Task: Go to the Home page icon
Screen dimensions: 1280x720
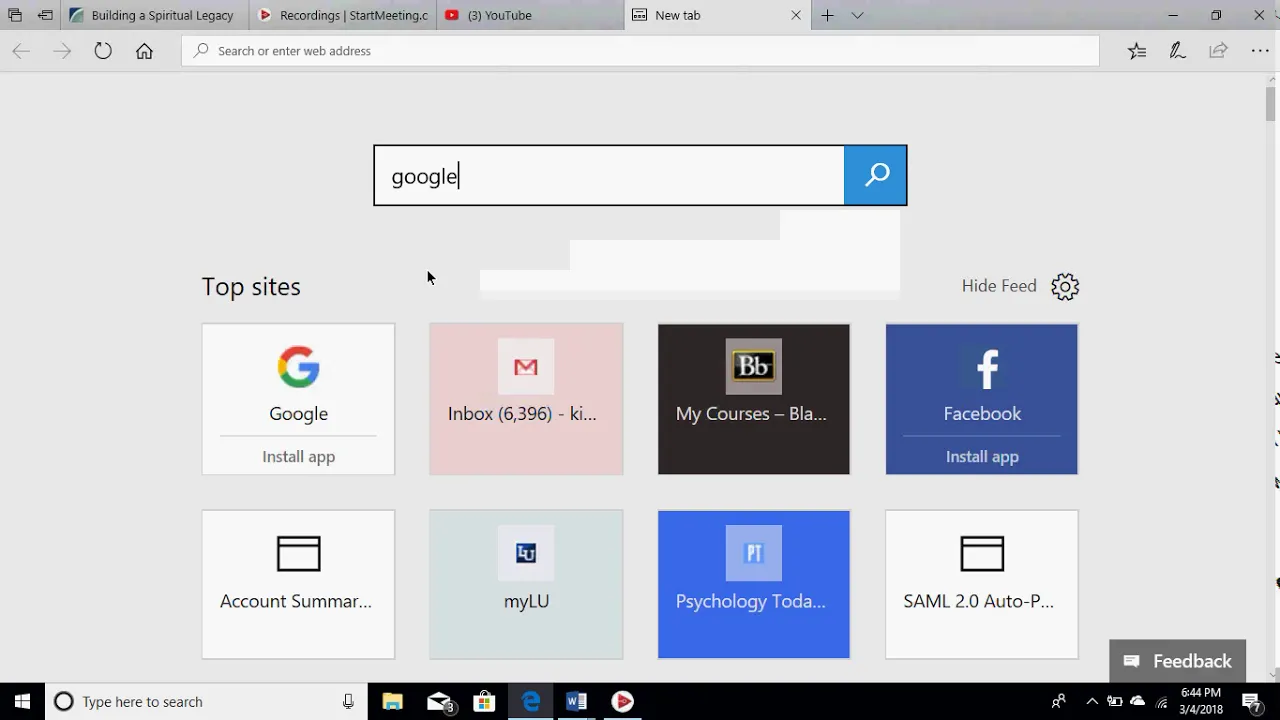Action: (x=144, y=51)
